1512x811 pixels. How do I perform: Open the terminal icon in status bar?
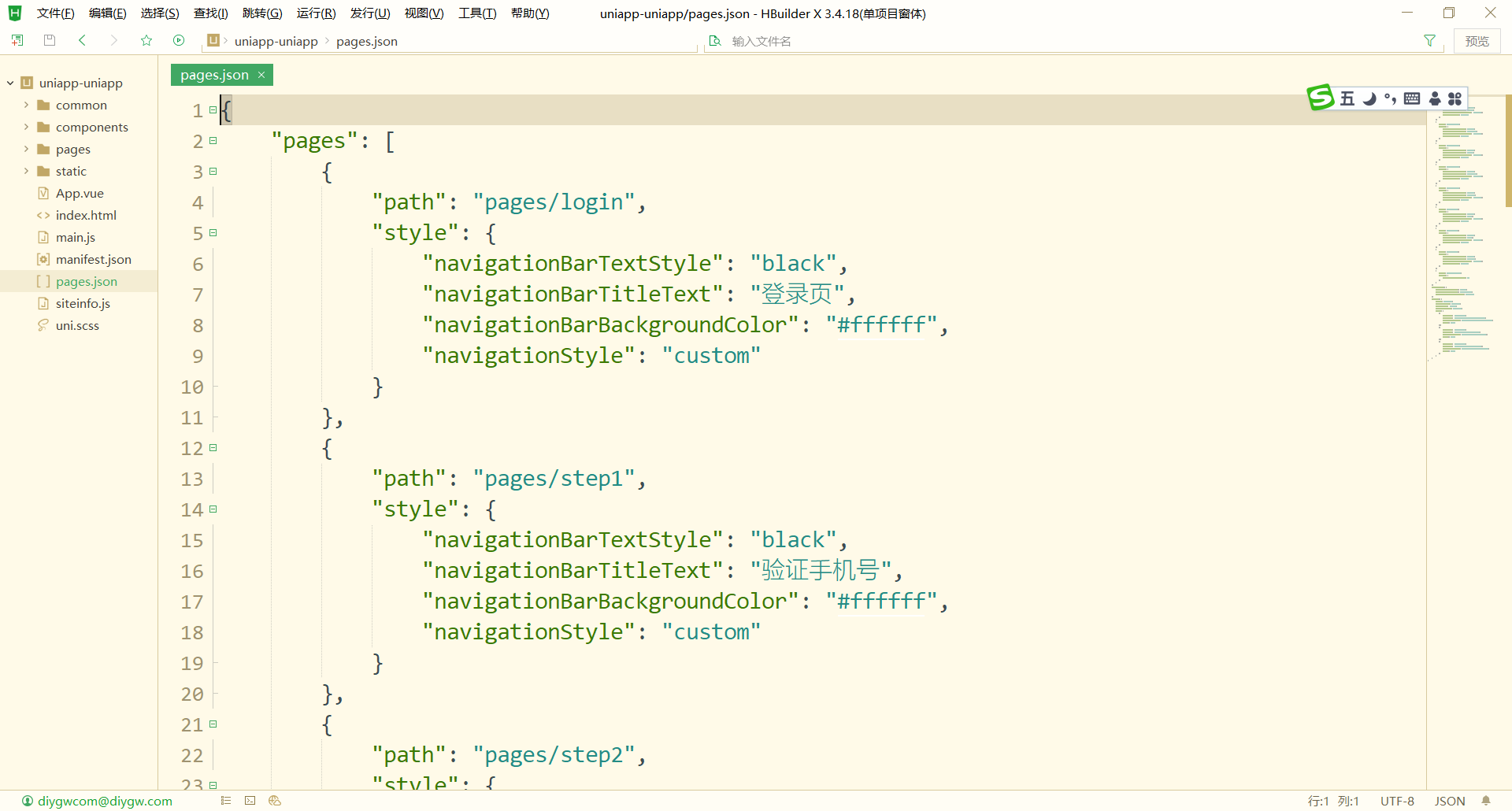[250, 801]
